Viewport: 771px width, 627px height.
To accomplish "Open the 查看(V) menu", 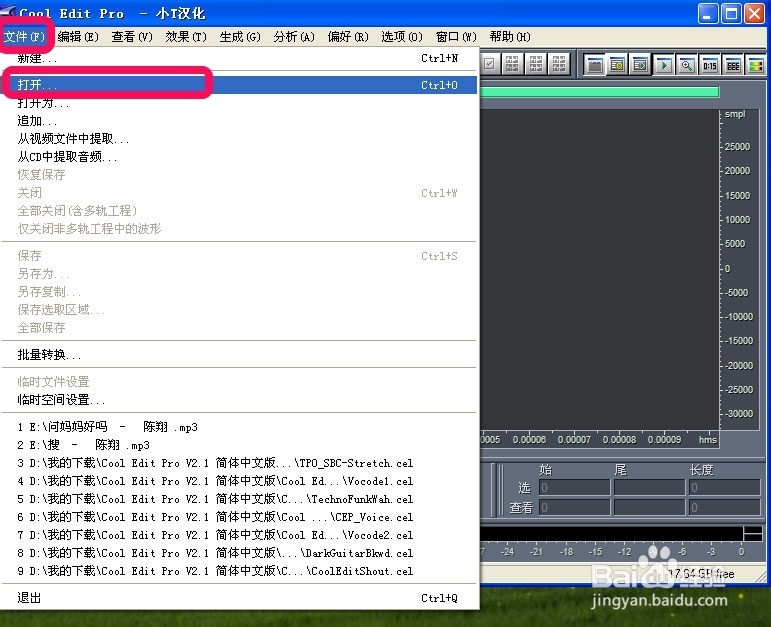I will pos(132,36).
